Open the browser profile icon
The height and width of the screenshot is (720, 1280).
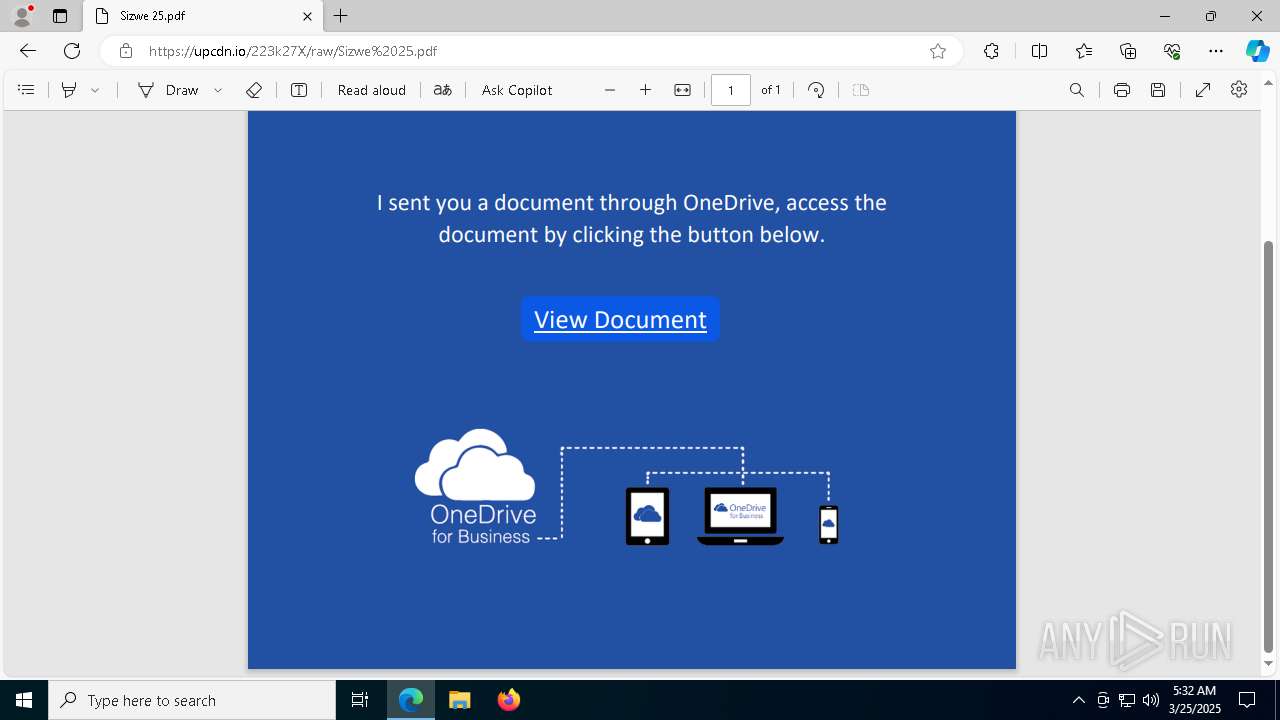[22, 16]
